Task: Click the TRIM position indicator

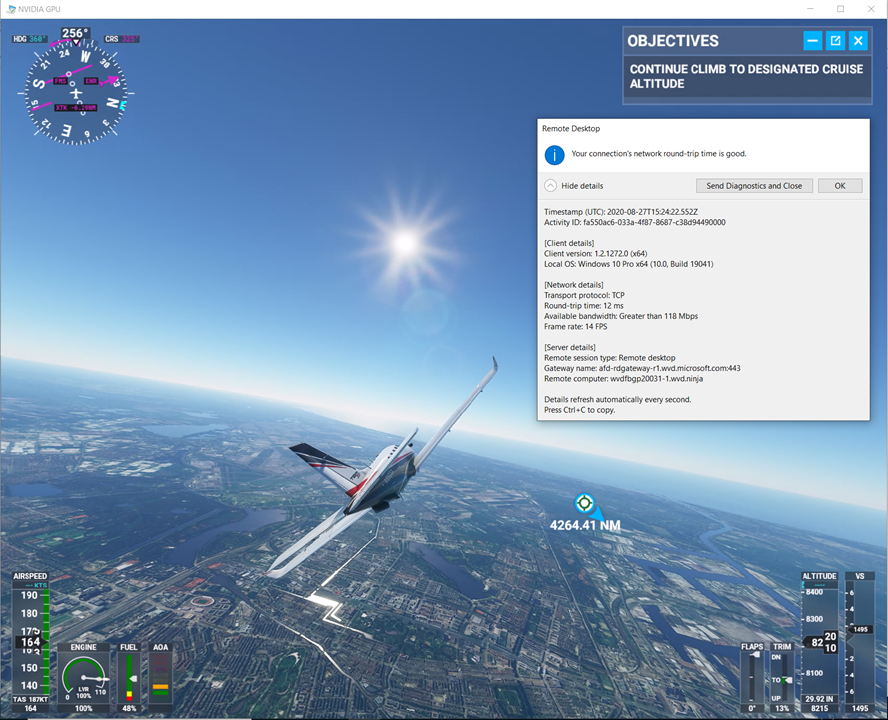Action: [782, 677]
